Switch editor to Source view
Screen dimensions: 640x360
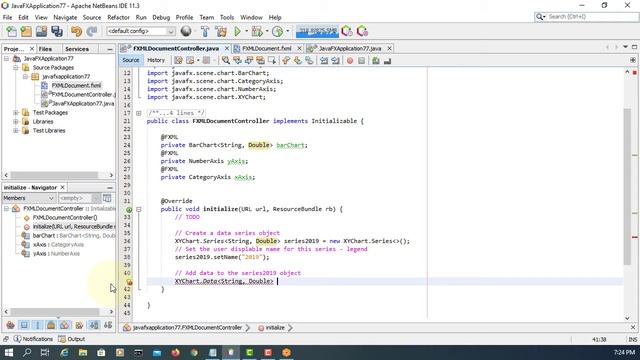131,60
